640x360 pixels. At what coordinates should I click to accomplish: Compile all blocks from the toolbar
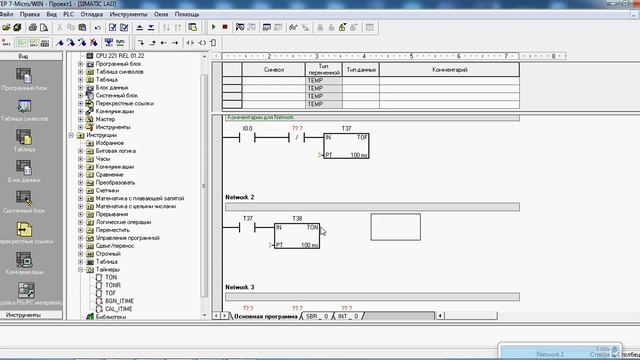(x=124, y=27)
